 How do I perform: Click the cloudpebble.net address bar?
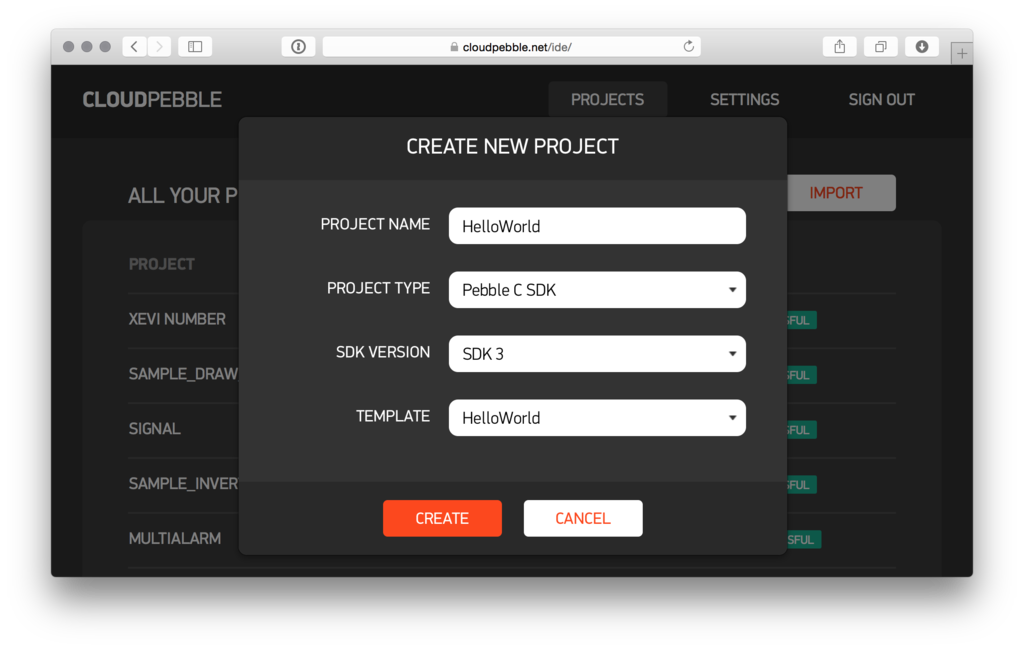coord(511,46)
